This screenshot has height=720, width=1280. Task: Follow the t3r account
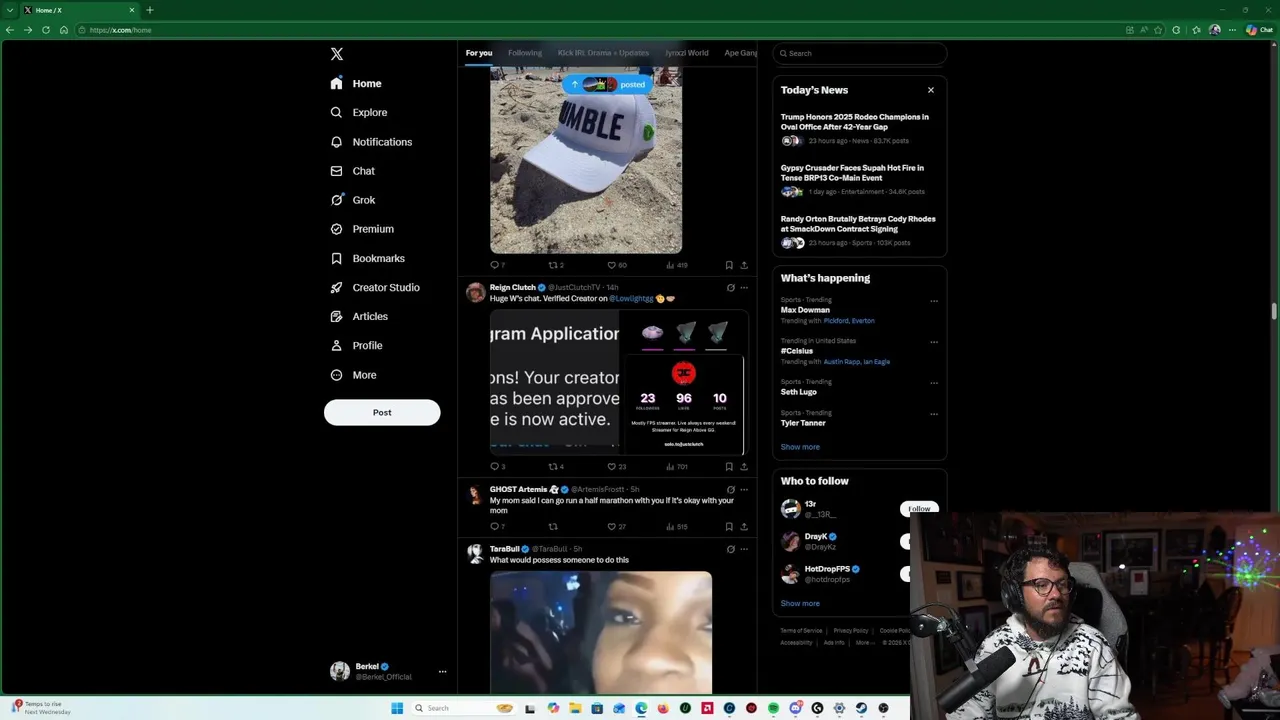919,509
